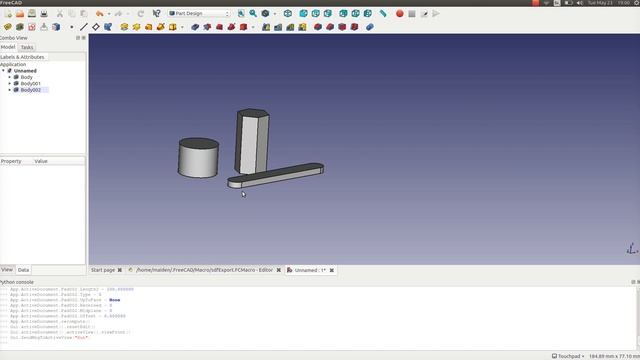Screen dimensions: 640x360
Task: Click the Refresh recompute icon
Action: click(140, 13)
